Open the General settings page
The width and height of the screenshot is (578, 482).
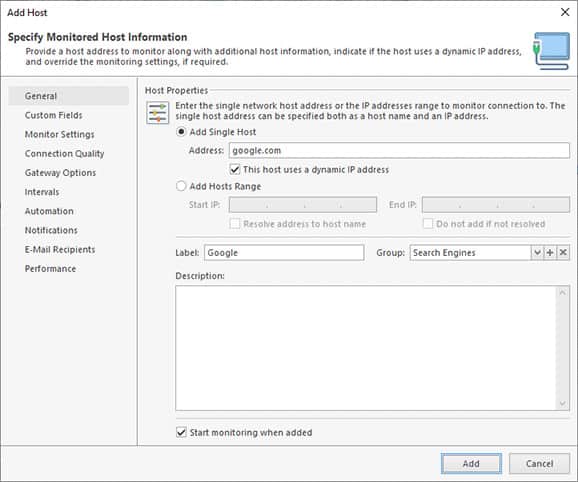[x=69, y=96]
